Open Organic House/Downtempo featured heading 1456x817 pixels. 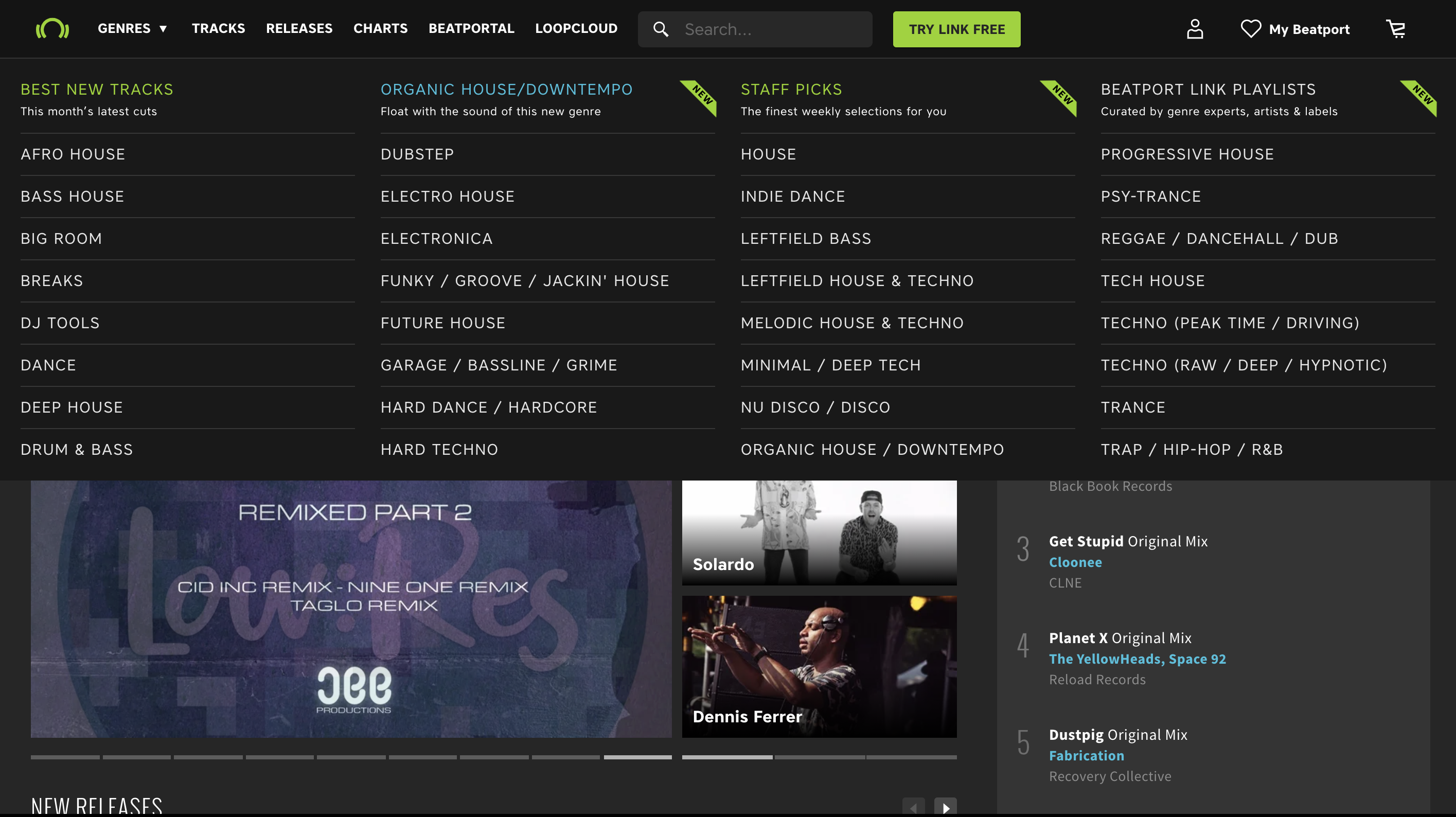point(506,90)
